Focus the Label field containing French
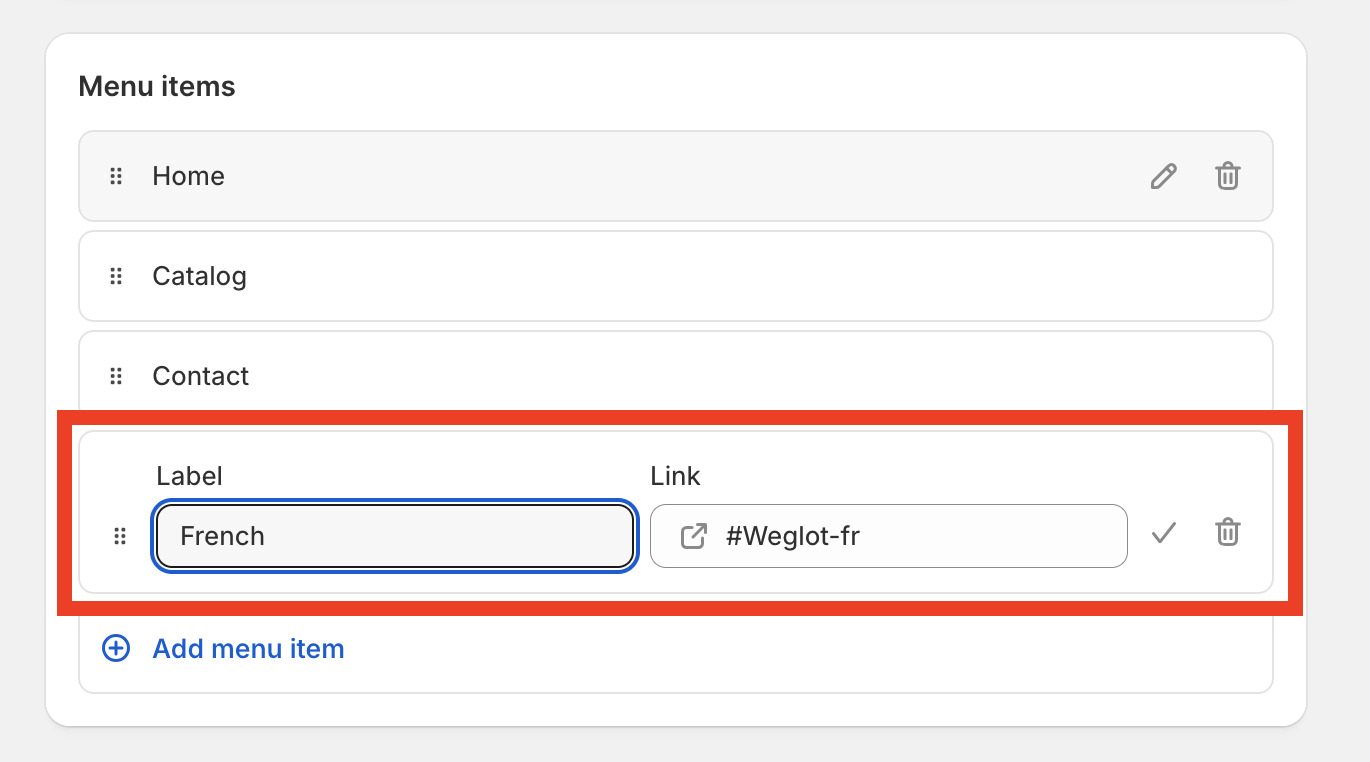1370x762 pixels. point(395,536)
